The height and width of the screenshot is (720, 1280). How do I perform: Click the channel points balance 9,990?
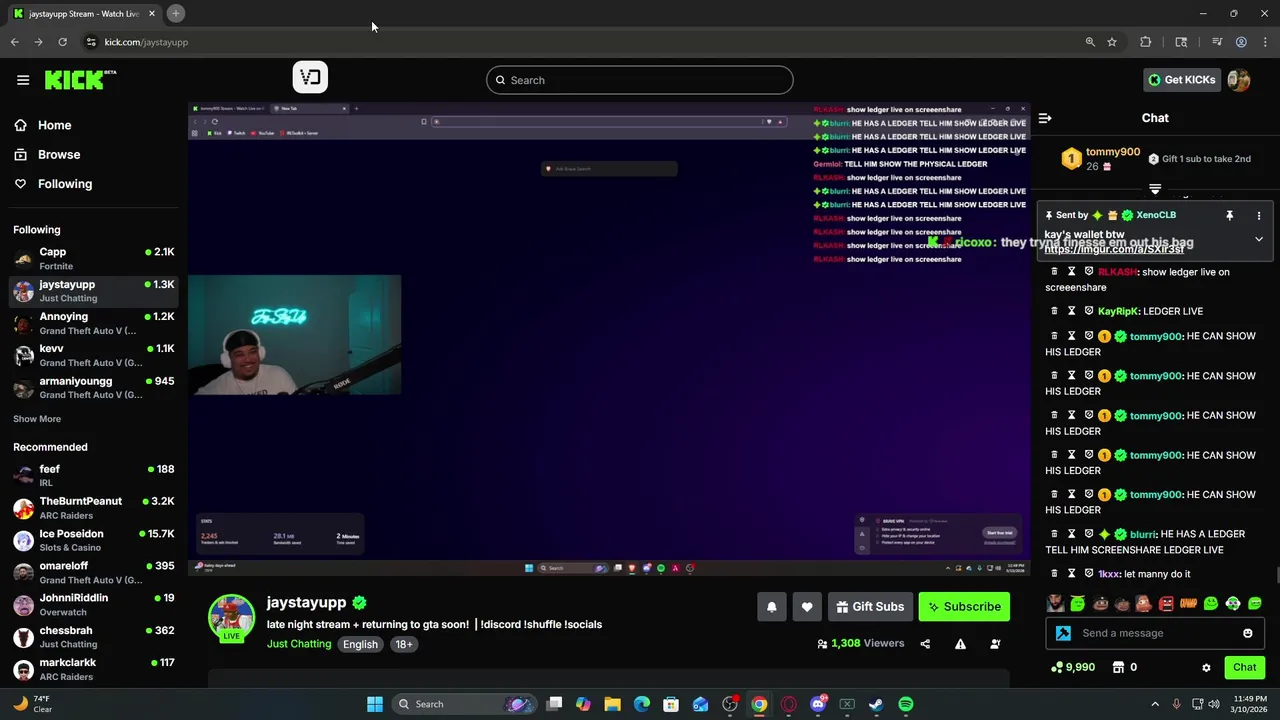(x=1073, y=667)
